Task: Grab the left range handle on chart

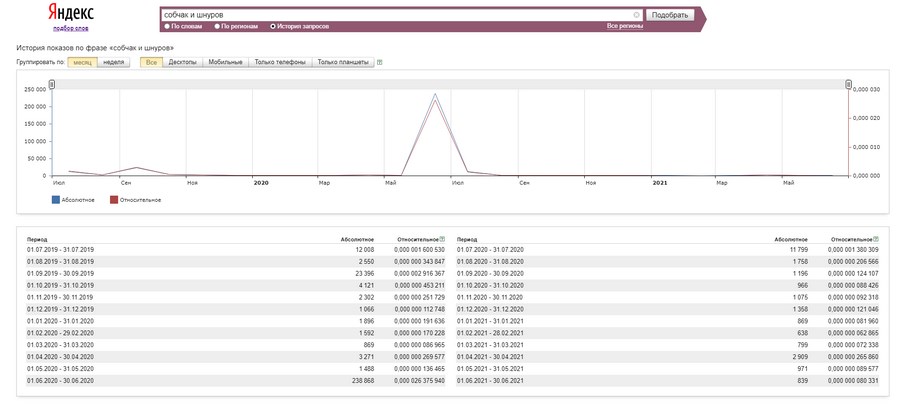Action: pyautogui.click(x=52, y=84)
